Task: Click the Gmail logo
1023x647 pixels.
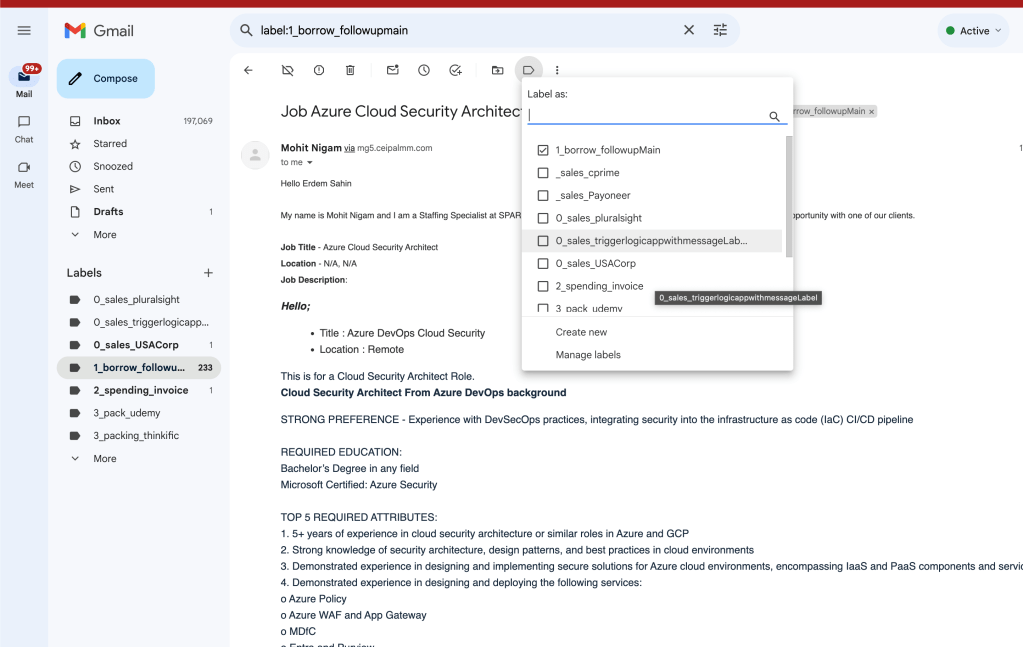Action: point(99,31)
